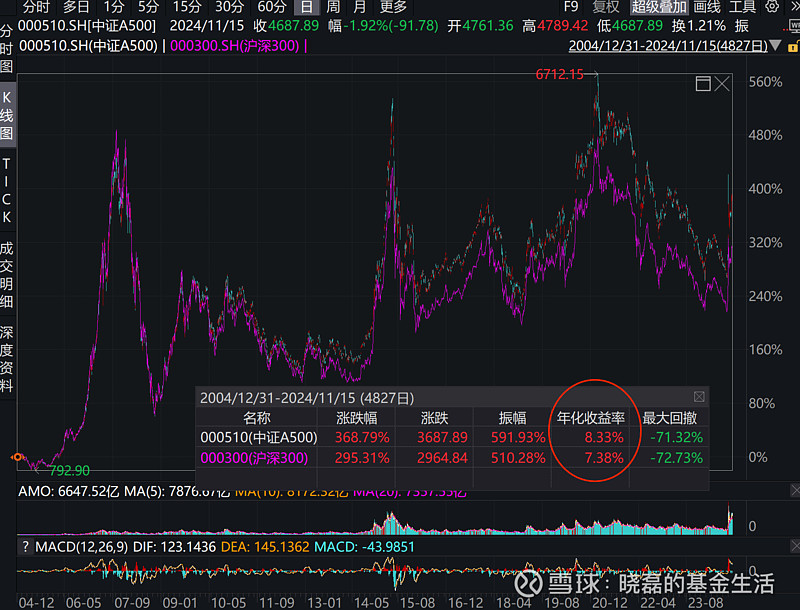
Task: Click the 560% axis label
Action: [765, 82]
